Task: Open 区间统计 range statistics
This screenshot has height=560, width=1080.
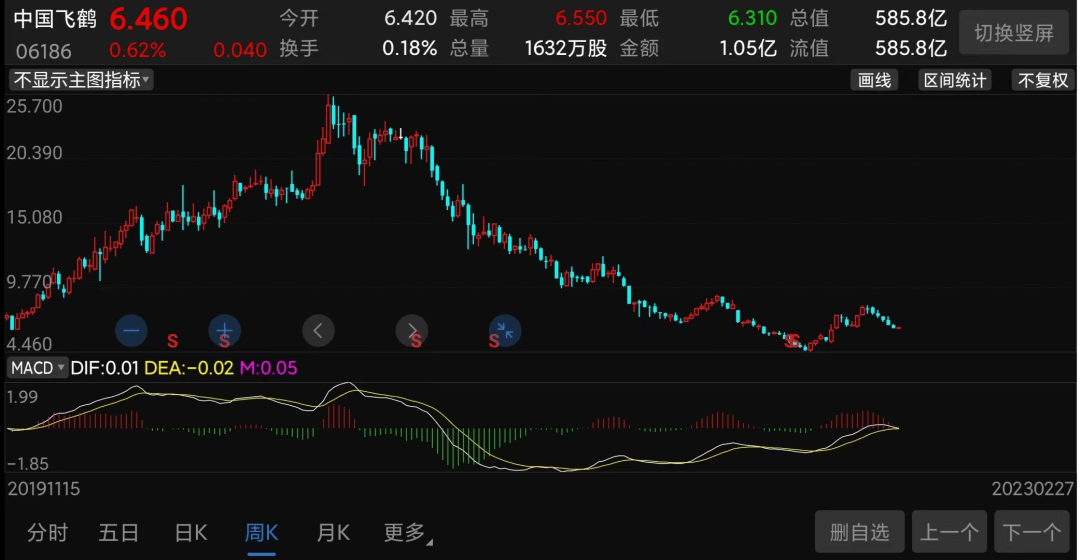Action: pos(955,80)
